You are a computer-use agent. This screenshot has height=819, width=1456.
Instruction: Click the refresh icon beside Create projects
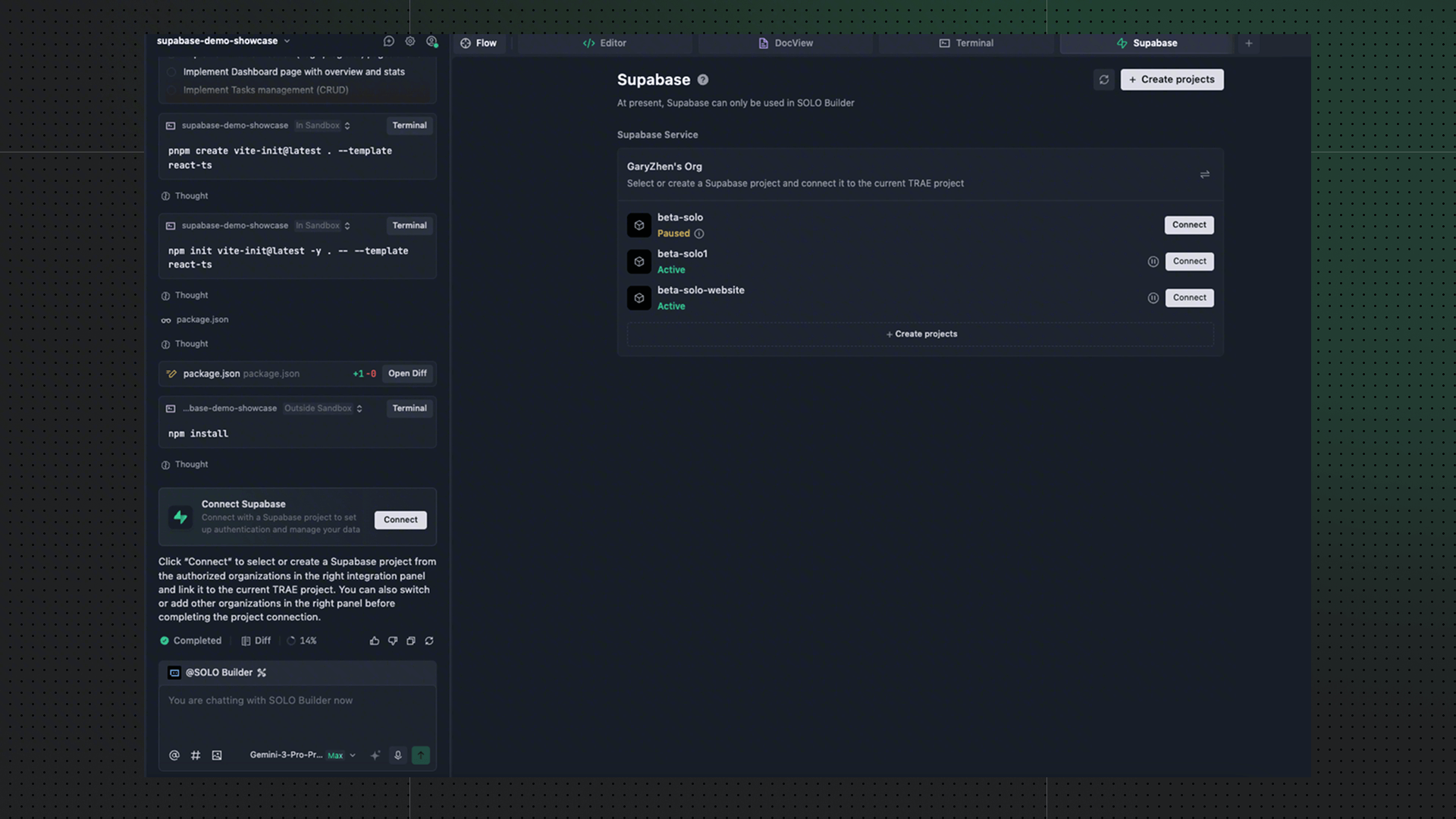pos(1104,80)
